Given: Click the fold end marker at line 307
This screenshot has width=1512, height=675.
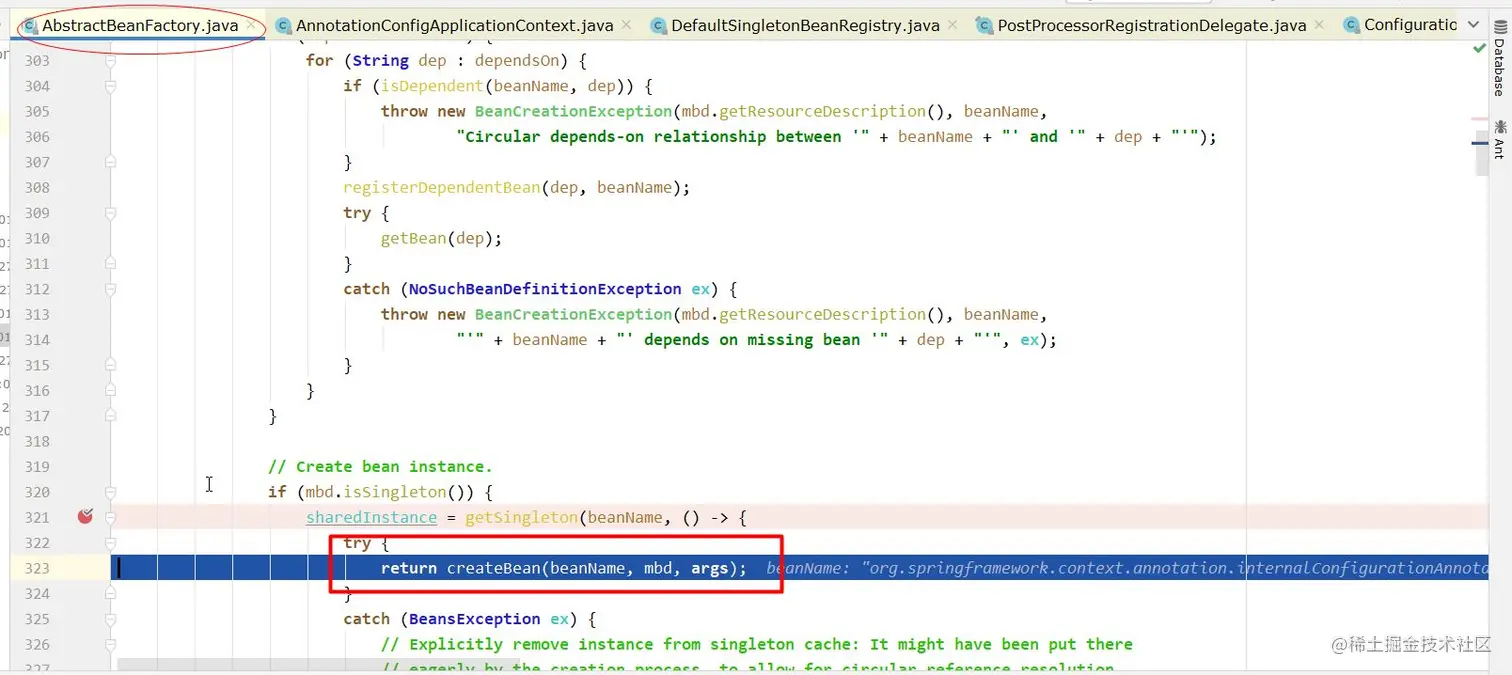Looking at the screenshot, I should coord(110,162).
